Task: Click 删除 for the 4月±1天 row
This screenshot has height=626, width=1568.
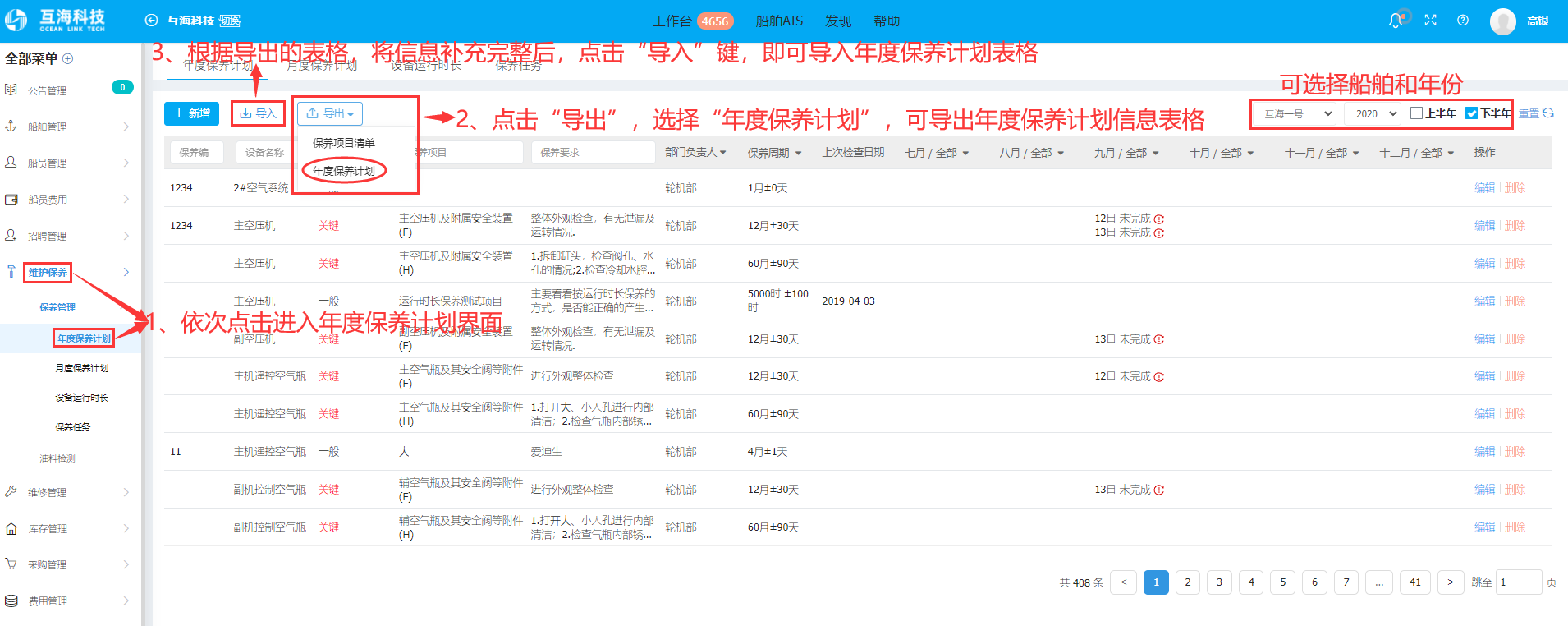Action: tap(1515, 452)
